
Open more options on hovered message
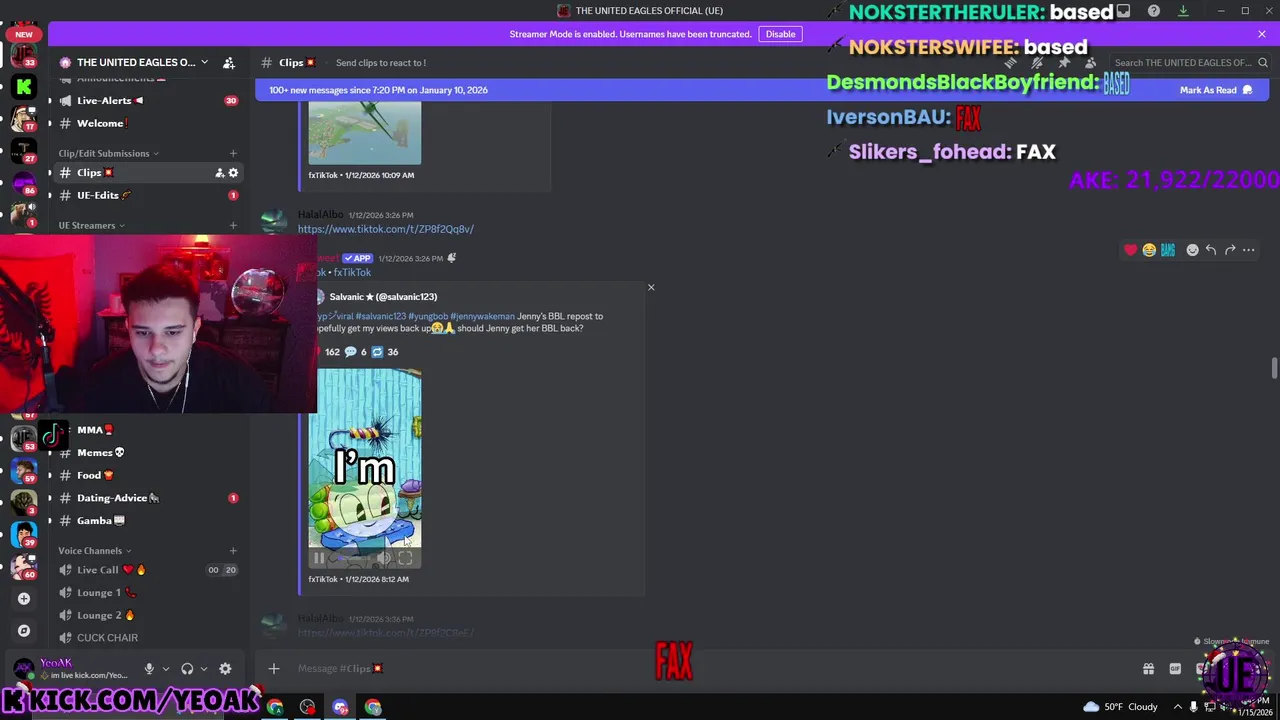(1249, 250)
